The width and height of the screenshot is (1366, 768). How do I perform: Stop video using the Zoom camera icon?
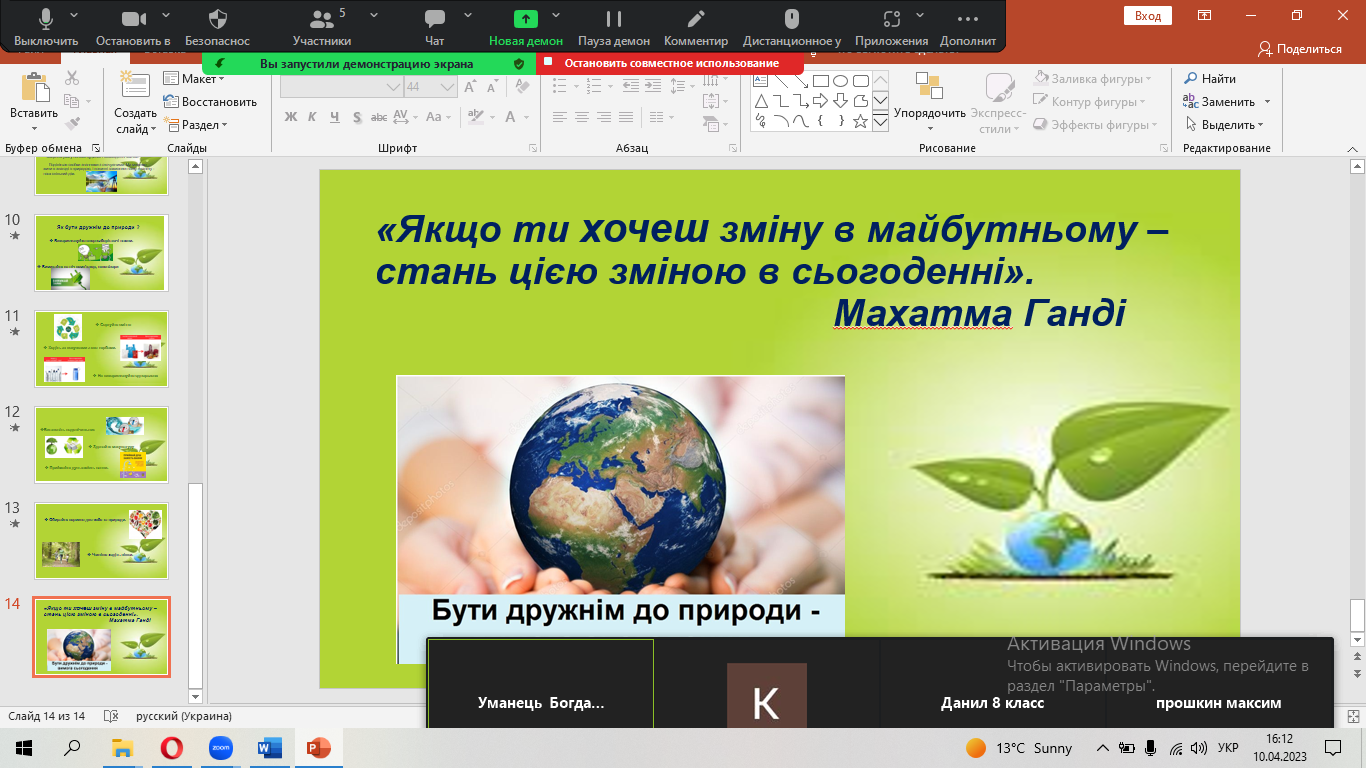coord(133,19)
